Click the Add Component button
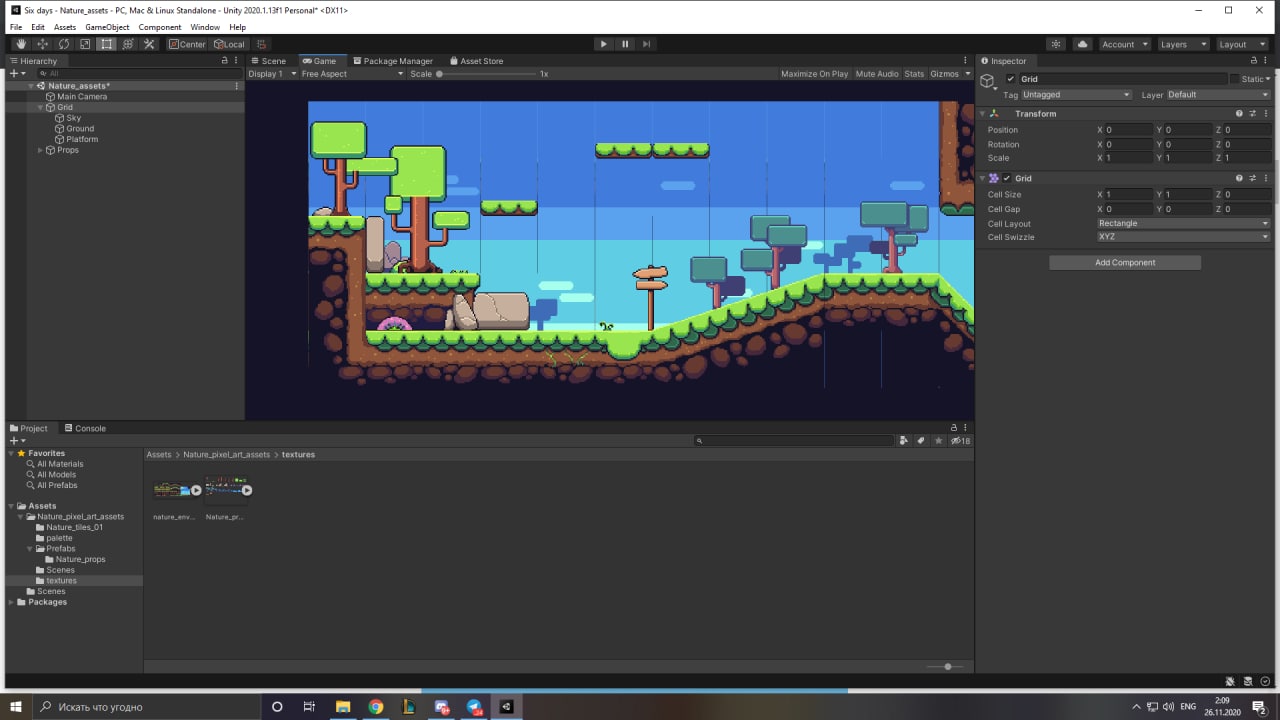The height and width of the screenshot is (720, 1280). pos(1124,263)
